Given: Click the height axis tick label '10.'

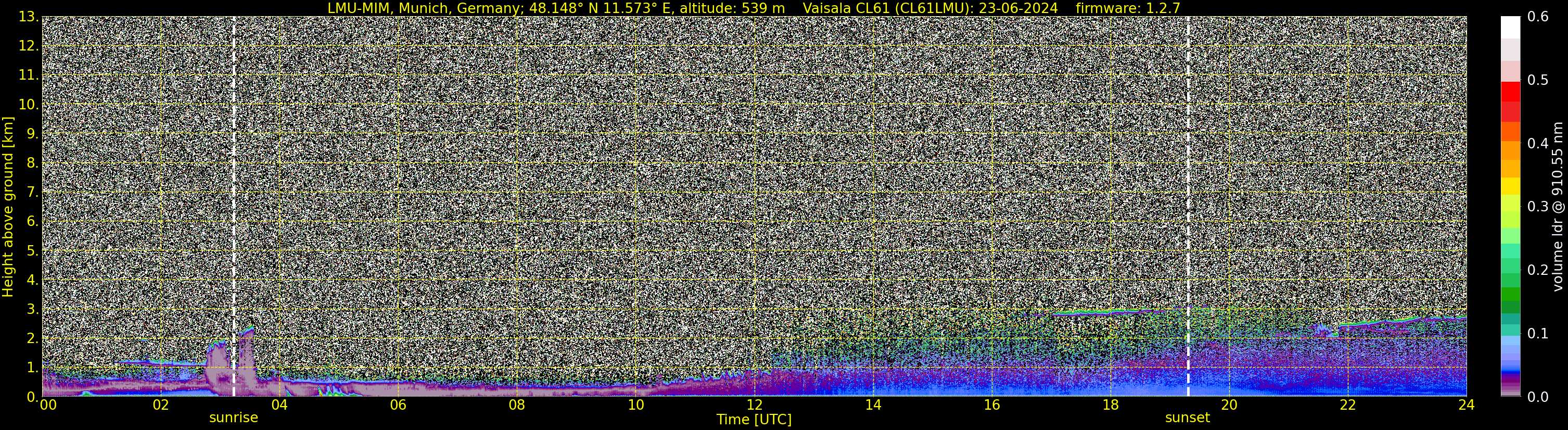Looking at the screenshot, I should [x=29, y=104].
